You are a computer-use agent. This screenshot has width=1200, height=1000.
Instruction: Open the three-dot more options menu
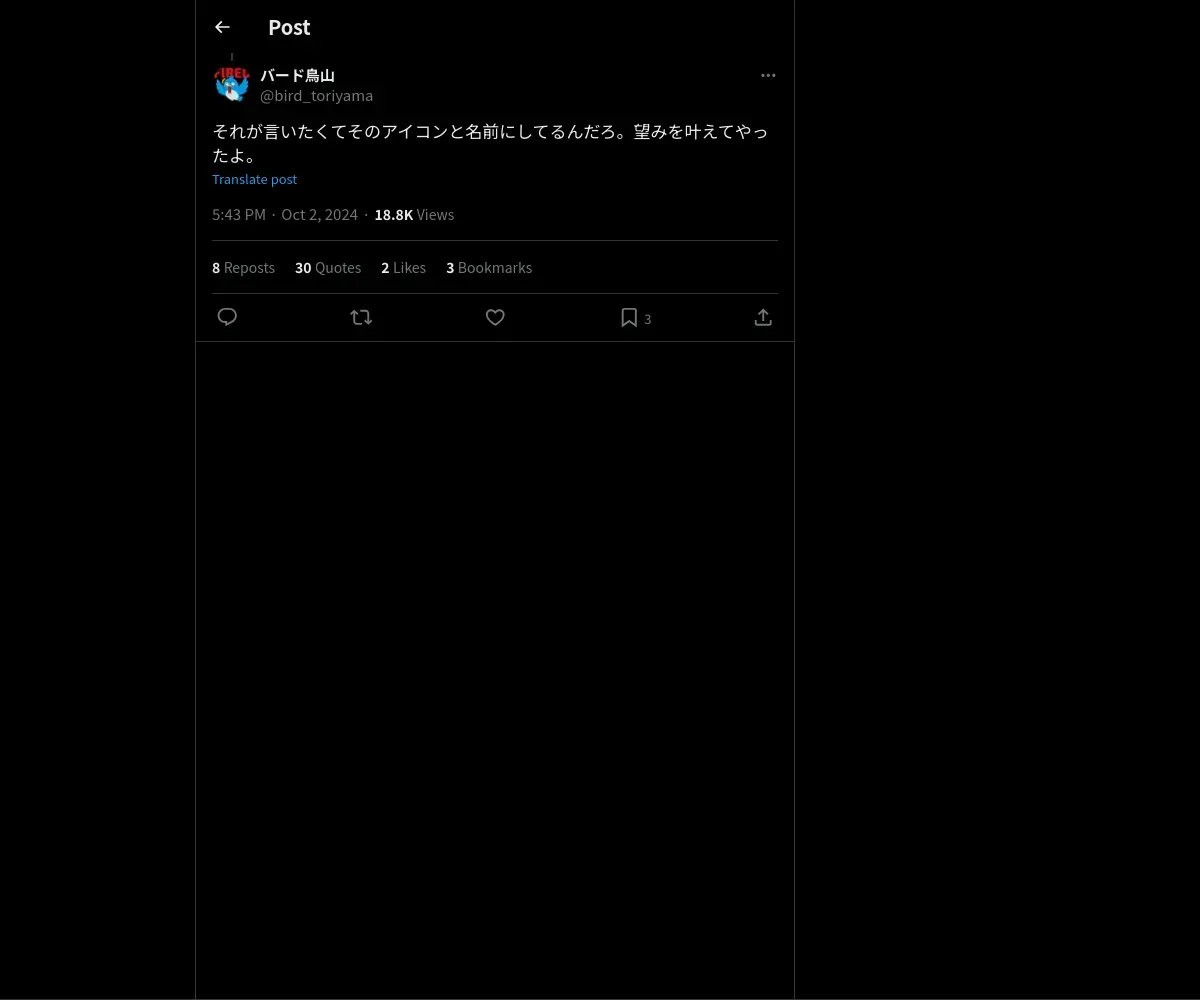(768, 75)
